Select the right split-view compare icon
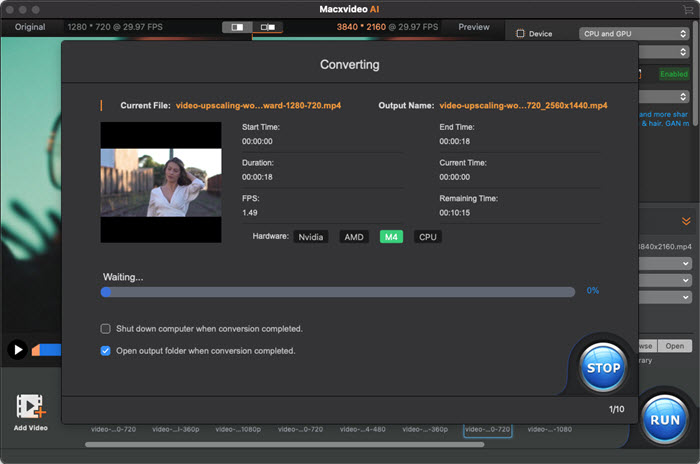The width and height of the screenshot is (700, 464). click(267, 27)
